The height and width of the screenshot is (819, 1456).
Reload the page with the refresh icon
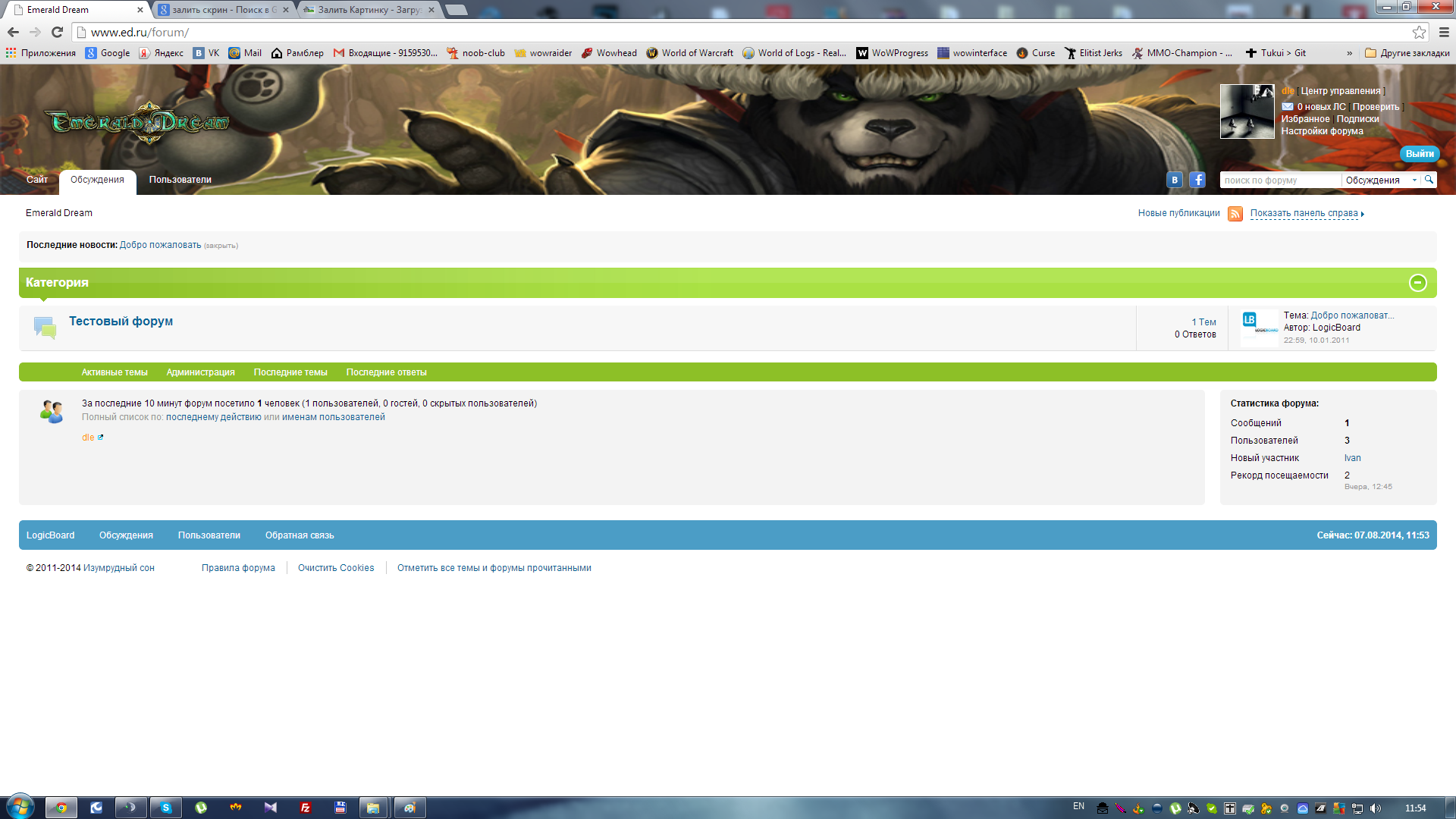point(57,32)
